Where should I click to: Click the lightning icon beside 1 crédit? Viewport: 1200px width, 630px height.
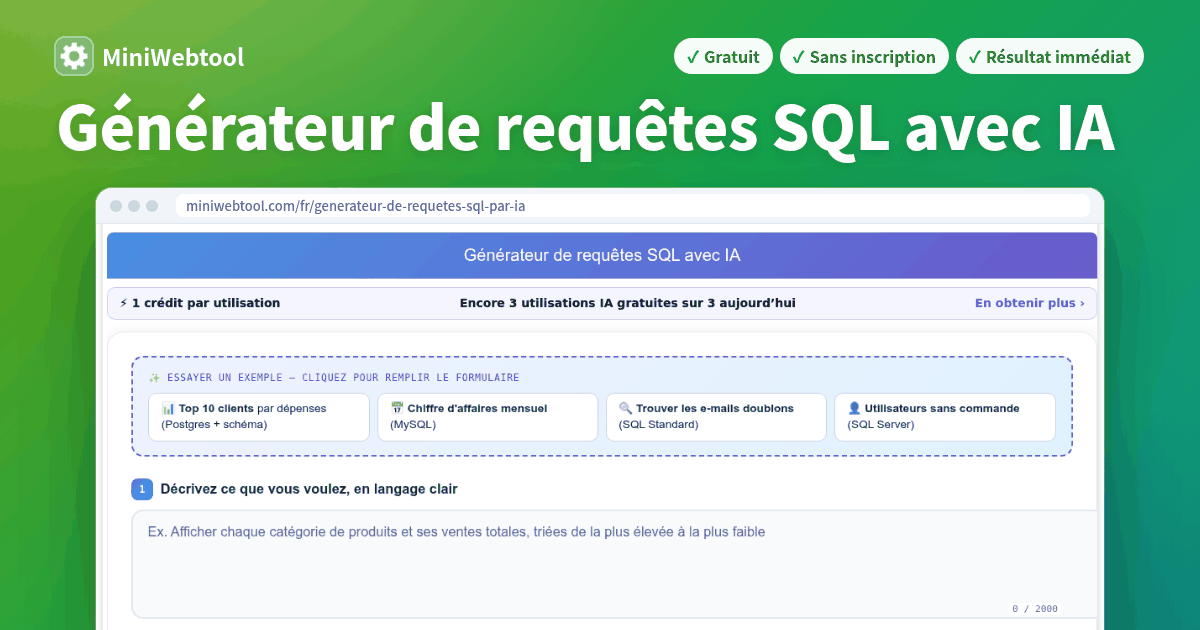[124, 303]
